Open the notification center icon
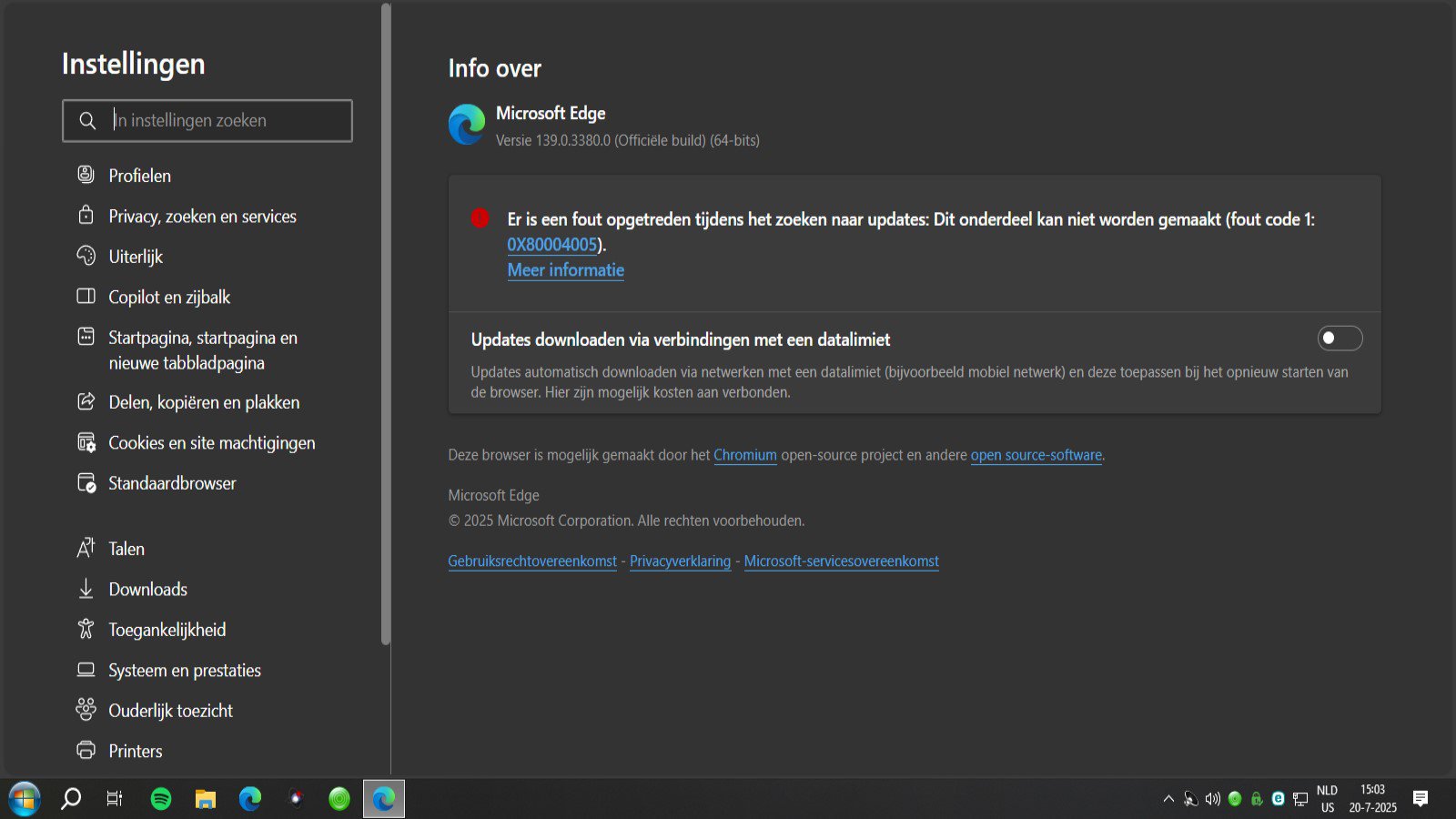The image size is (1456, 819). point(1421,799)
